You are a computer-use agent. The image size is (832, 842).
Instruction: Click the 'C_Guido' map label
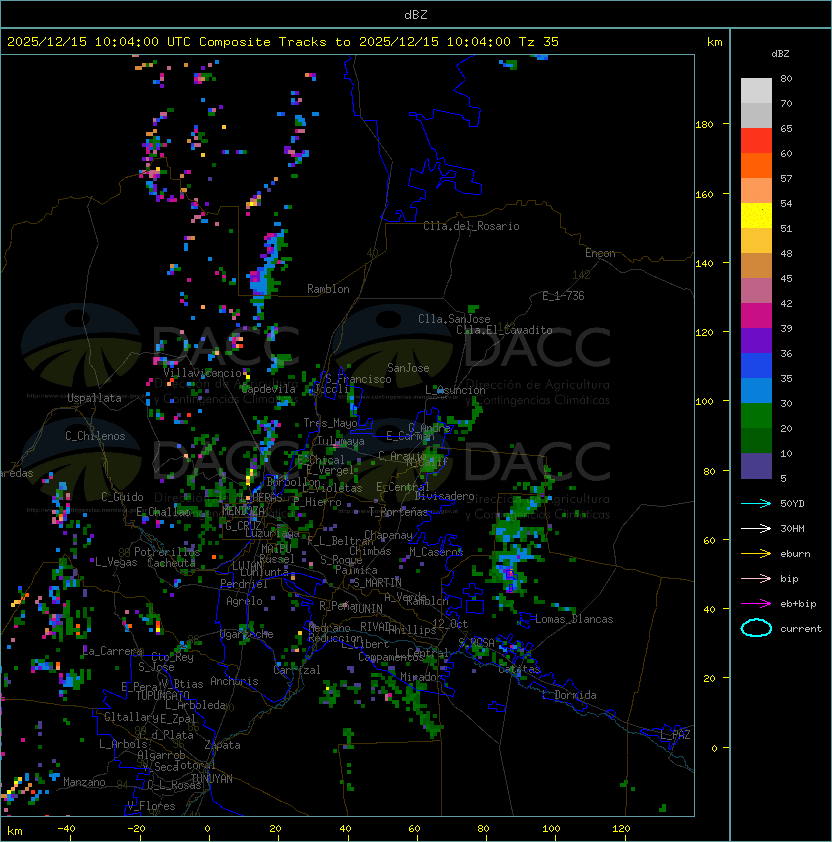(x=122, y=497)
